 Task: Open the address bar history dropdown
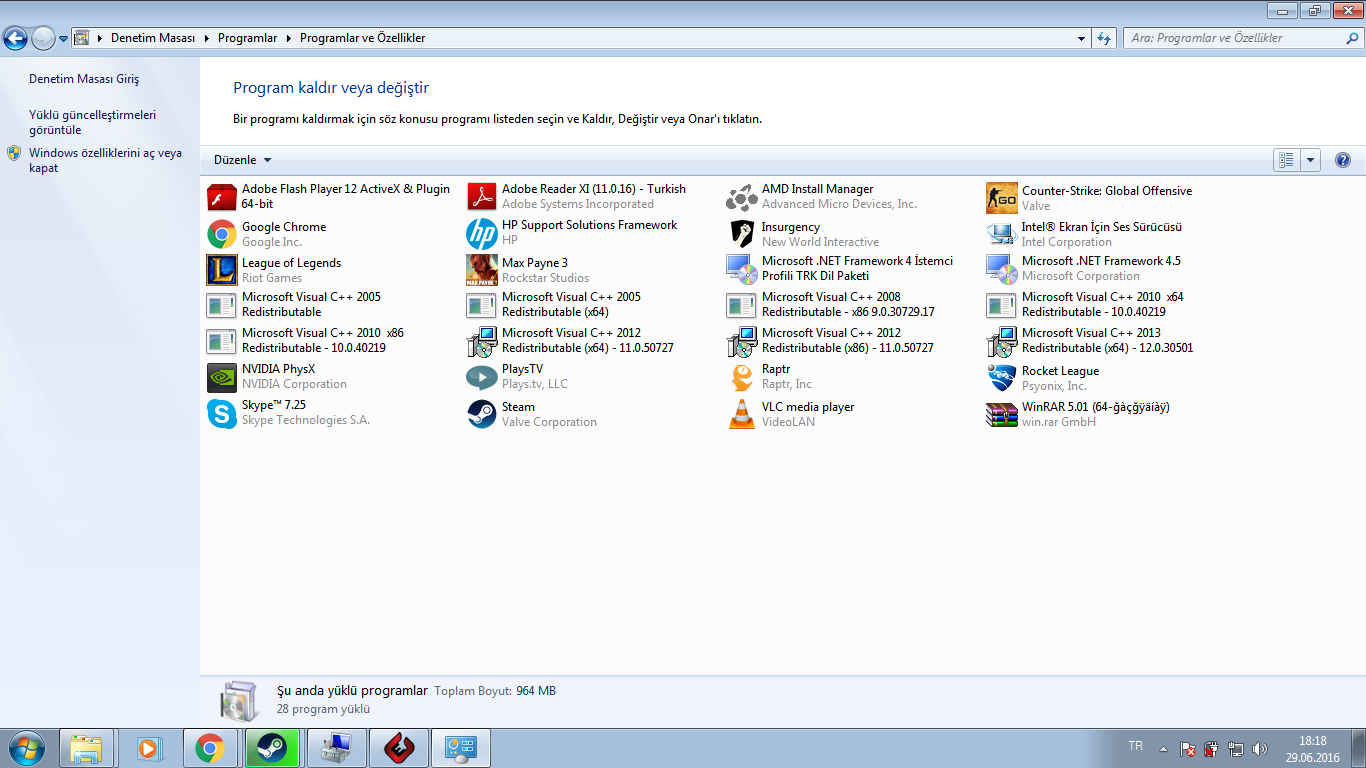1082,38
